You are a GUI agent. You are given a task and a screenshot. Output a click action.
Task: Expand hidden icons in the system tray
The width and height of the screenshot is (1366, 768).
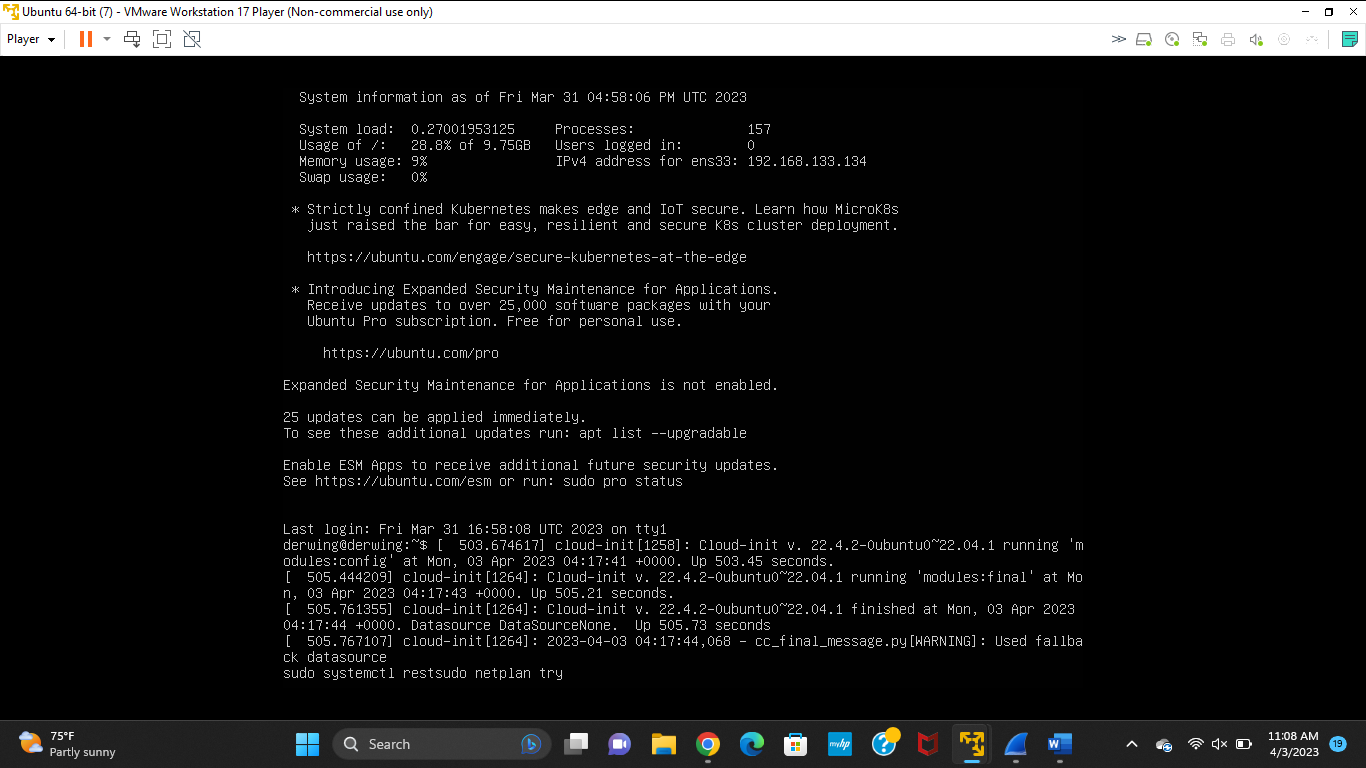click(1131, 744)
